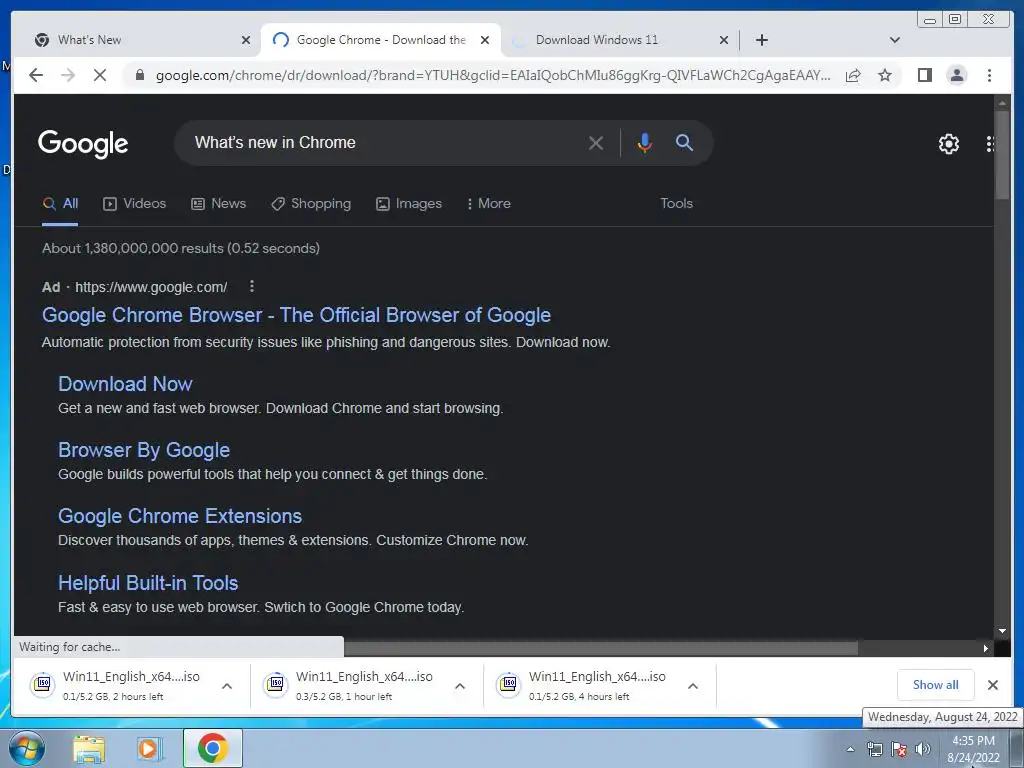1024x768 pixels.
Task: Switch to the Download Windows 11 tab
Action: (x=618, y=40)
